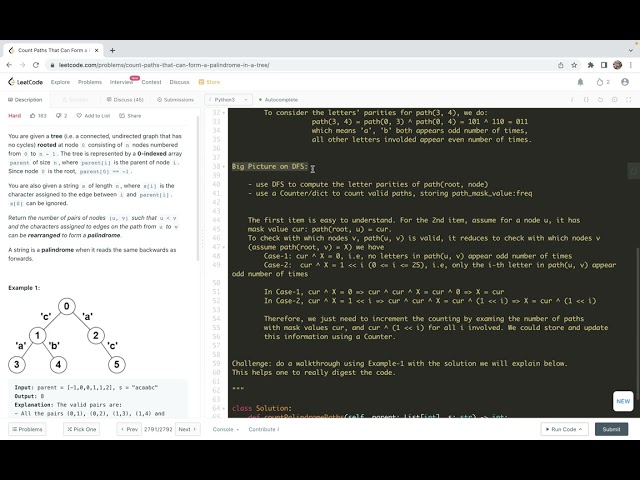Screen dimensions: 640x480
Task: Click the lock icon in address bar
Action: 52,65
